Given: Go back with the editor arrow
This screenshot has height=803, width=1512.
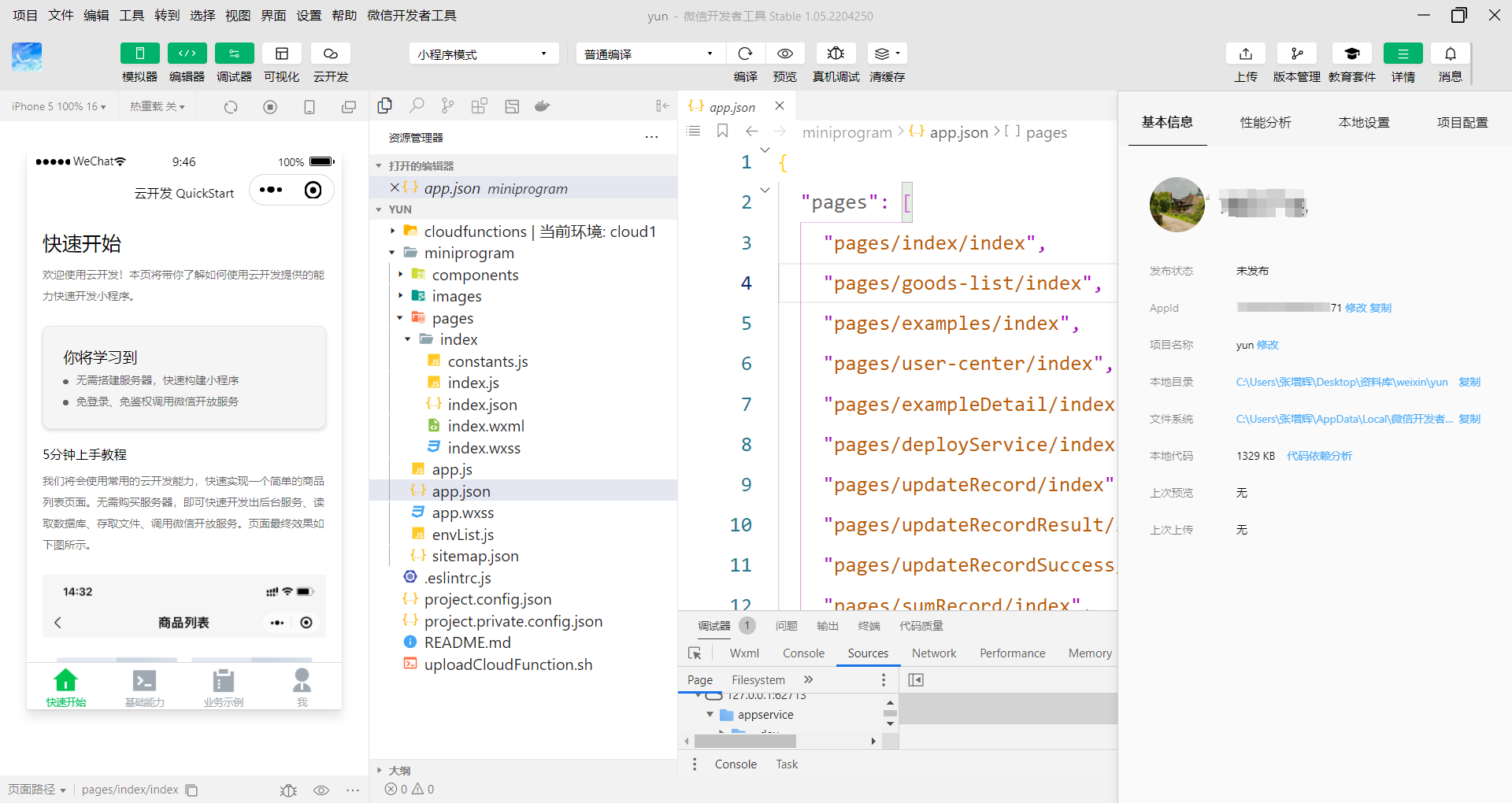Looking at the screenshot, I should (x=752, y=131).
